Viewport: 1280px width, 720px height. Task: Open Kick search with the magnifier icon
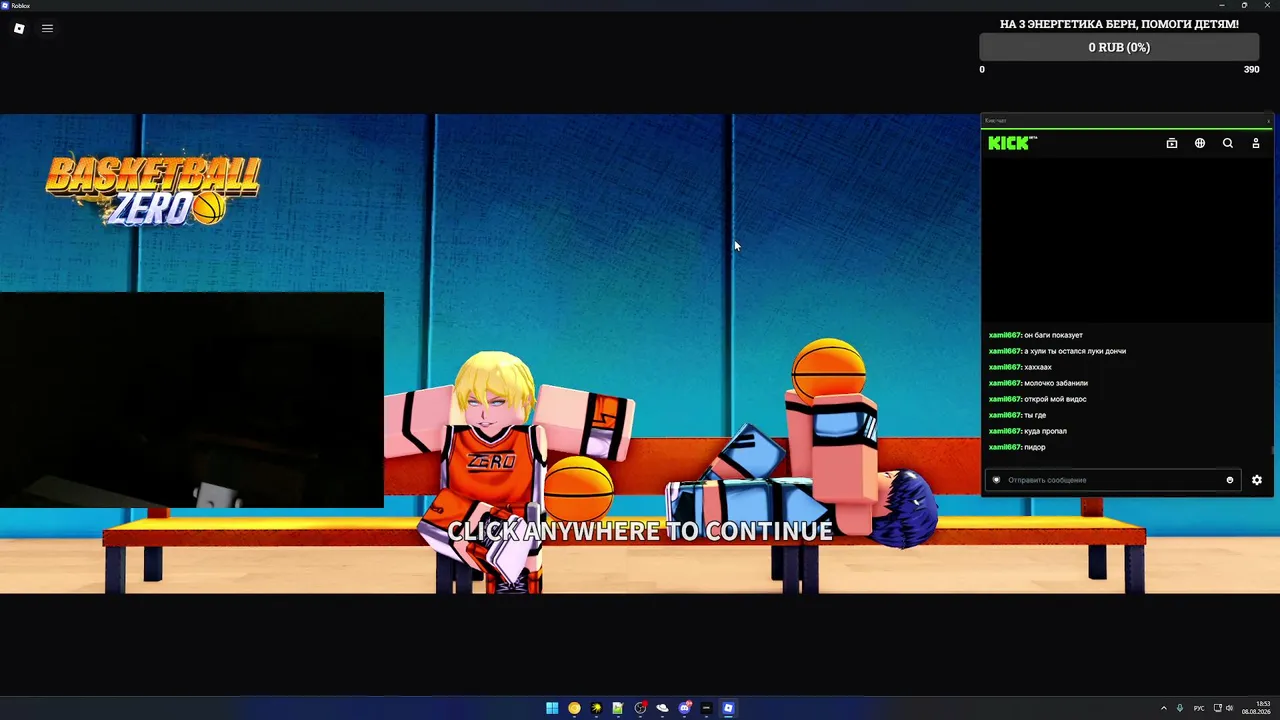coord(1228,143)
